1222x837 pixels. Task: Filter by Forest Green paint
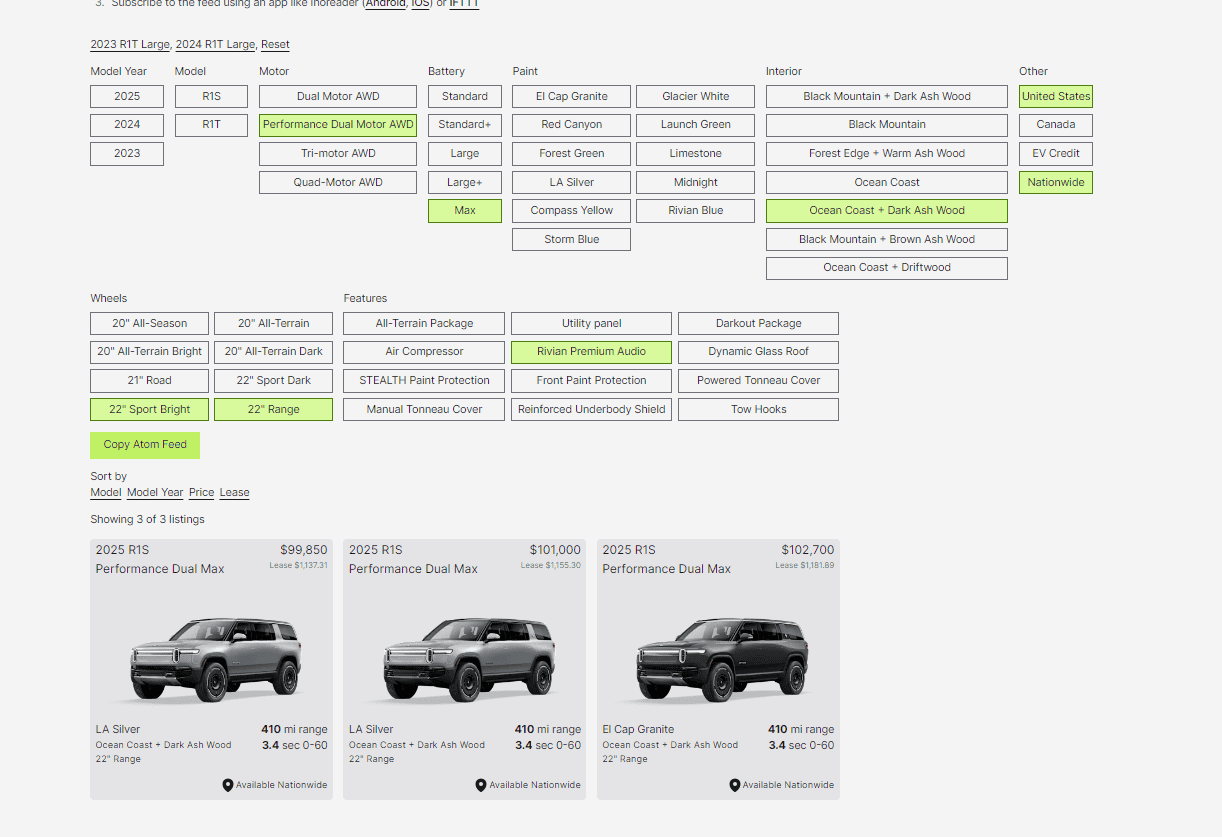pos(572,154)
